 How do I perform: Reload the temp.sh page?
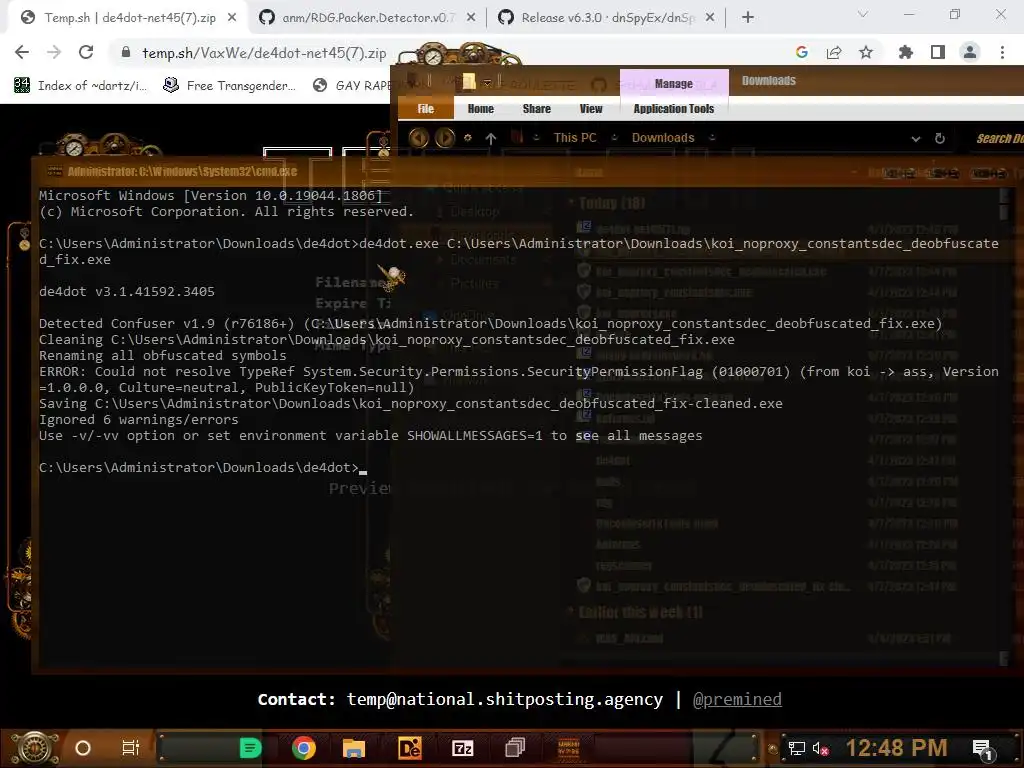pos(86,52)
